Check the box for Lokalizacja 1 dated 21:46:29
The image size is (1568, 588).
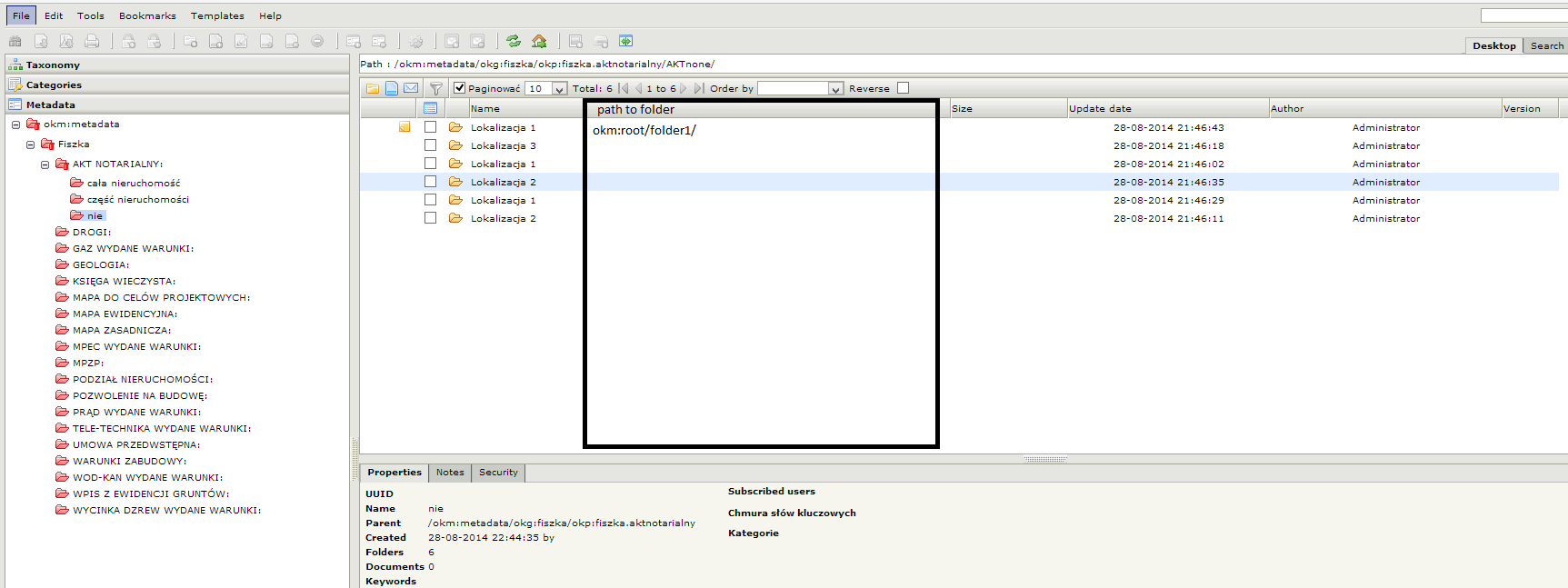pyautogui.click(x=430, y=200)
